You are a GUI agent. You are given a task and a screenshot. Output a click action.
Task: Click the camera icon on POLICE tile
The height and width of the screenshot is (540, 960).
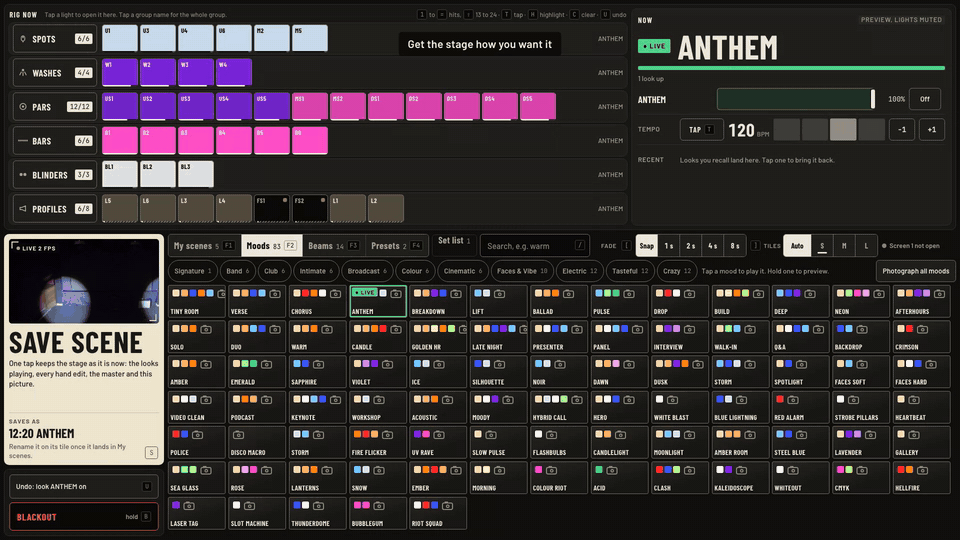click(x=197, y=435)
